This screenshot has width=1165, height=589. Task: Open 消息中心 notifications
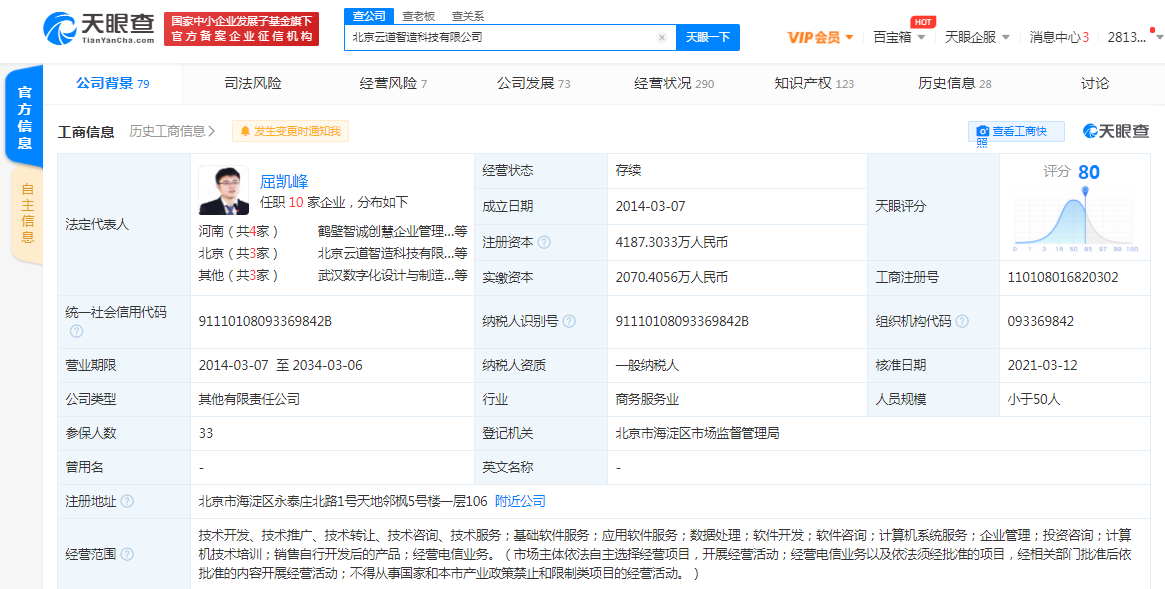click(1059, 37)
